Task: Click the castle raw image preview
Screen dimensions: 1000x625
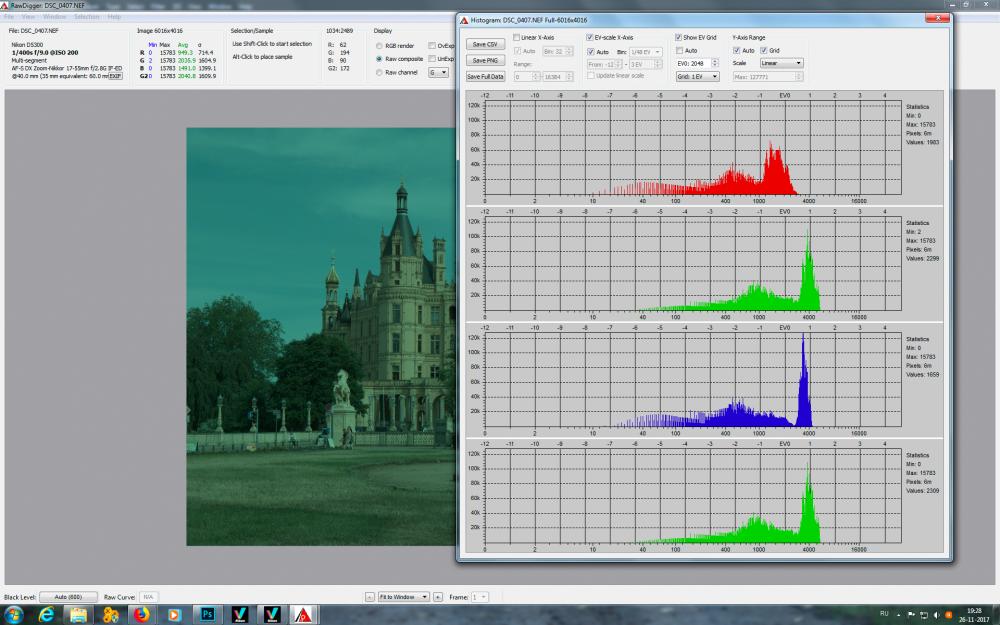Action: 321,337
